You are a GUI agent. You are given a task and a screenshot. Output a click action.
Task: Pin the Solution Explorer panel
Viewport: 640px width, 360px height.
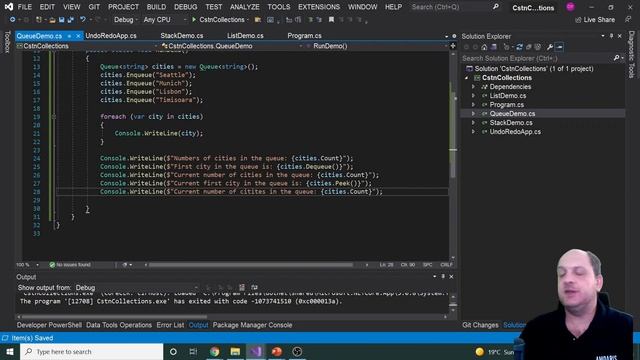(611, 36)
